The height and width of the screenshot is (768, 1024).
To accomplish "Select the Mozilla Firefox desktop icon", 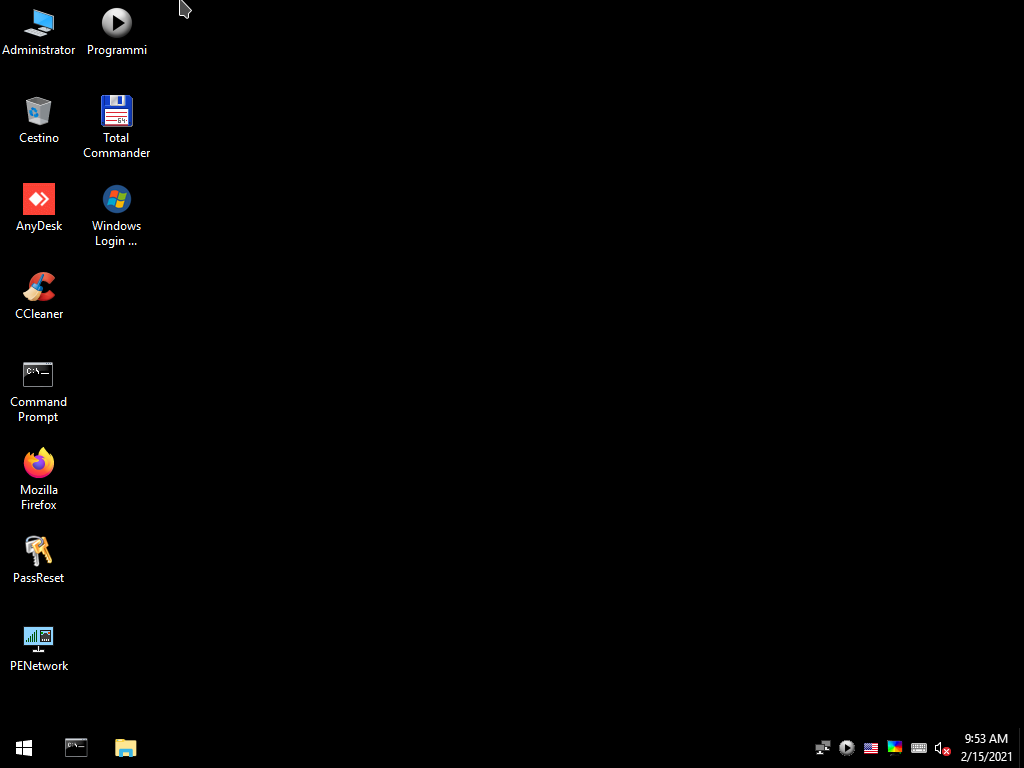I will [x=39, y=480].
